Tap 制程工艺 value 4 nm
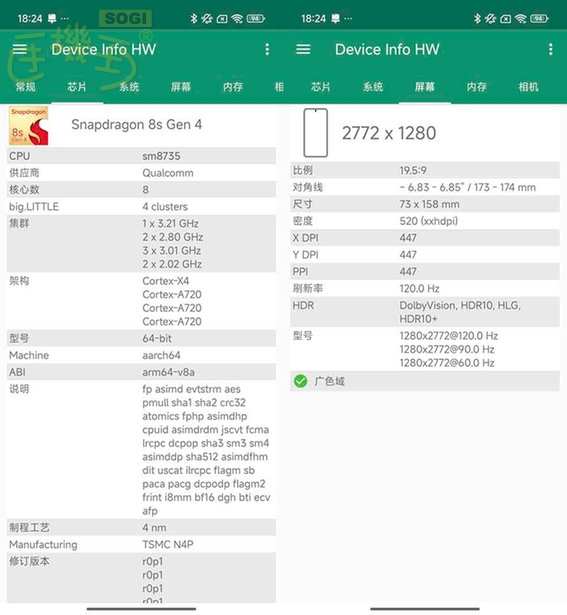 (x=154, y=528)
